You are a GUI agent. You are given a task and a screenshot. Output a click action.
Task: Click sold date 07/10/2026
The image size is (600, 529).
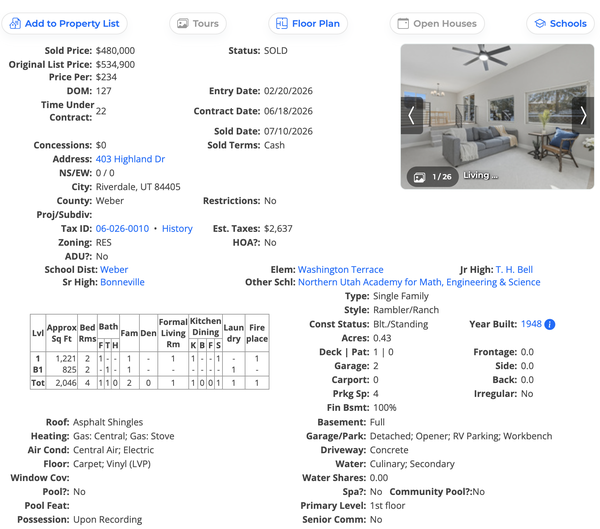288,131
